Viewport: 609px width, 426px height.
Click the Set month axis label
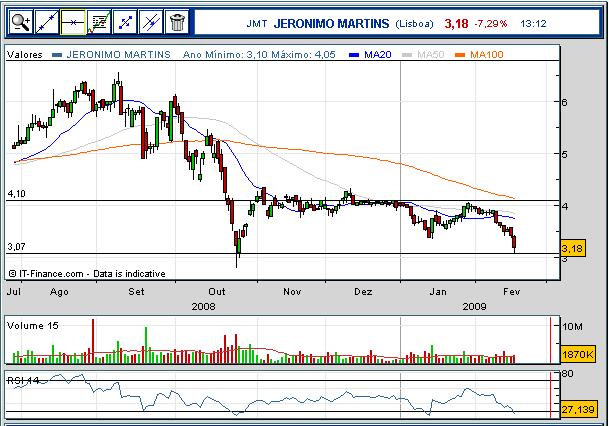pos(136,292)
